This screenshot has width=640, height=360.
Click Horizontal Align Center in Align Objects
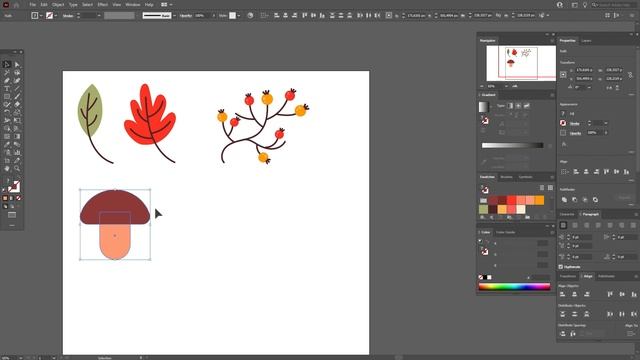[575, 294]
